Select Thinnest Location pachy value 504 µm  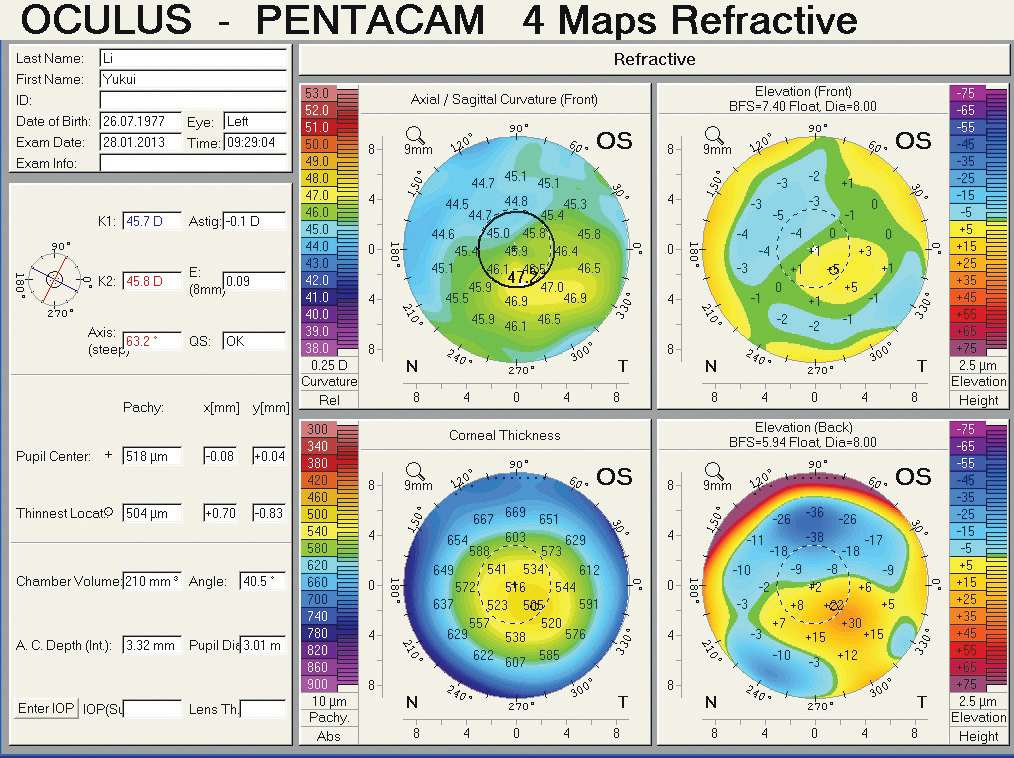click(x=152, y=514)
